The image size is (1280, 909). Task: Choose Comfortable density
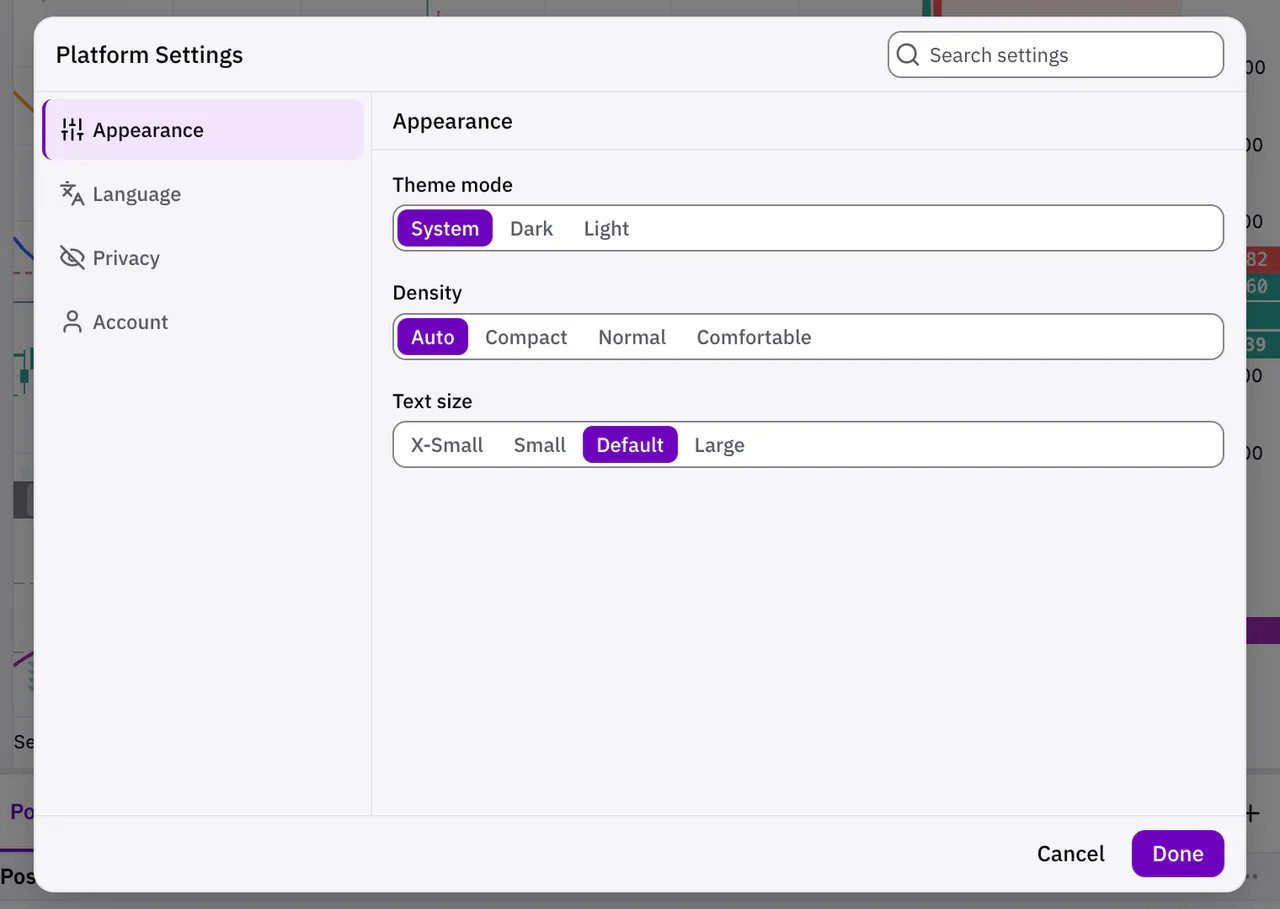pyautogui.click(x=754, y=337)
